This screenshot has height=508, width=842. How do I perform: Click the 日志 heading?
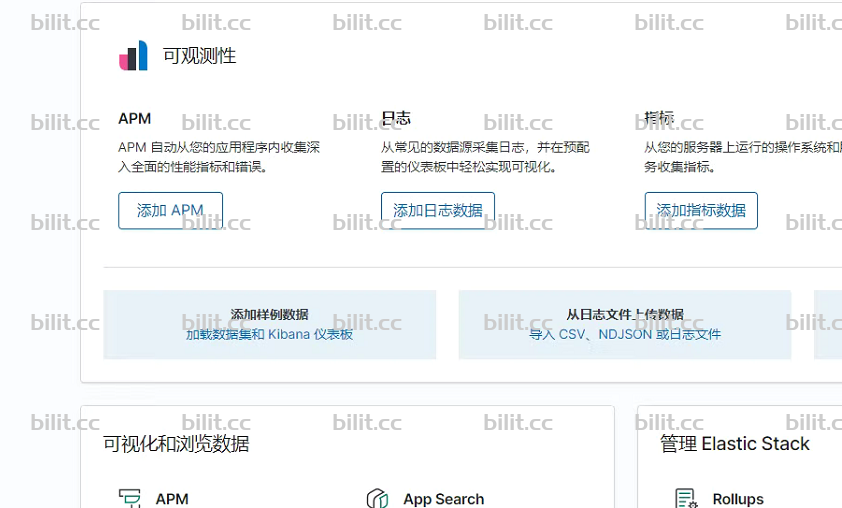[x=396, y=118]
